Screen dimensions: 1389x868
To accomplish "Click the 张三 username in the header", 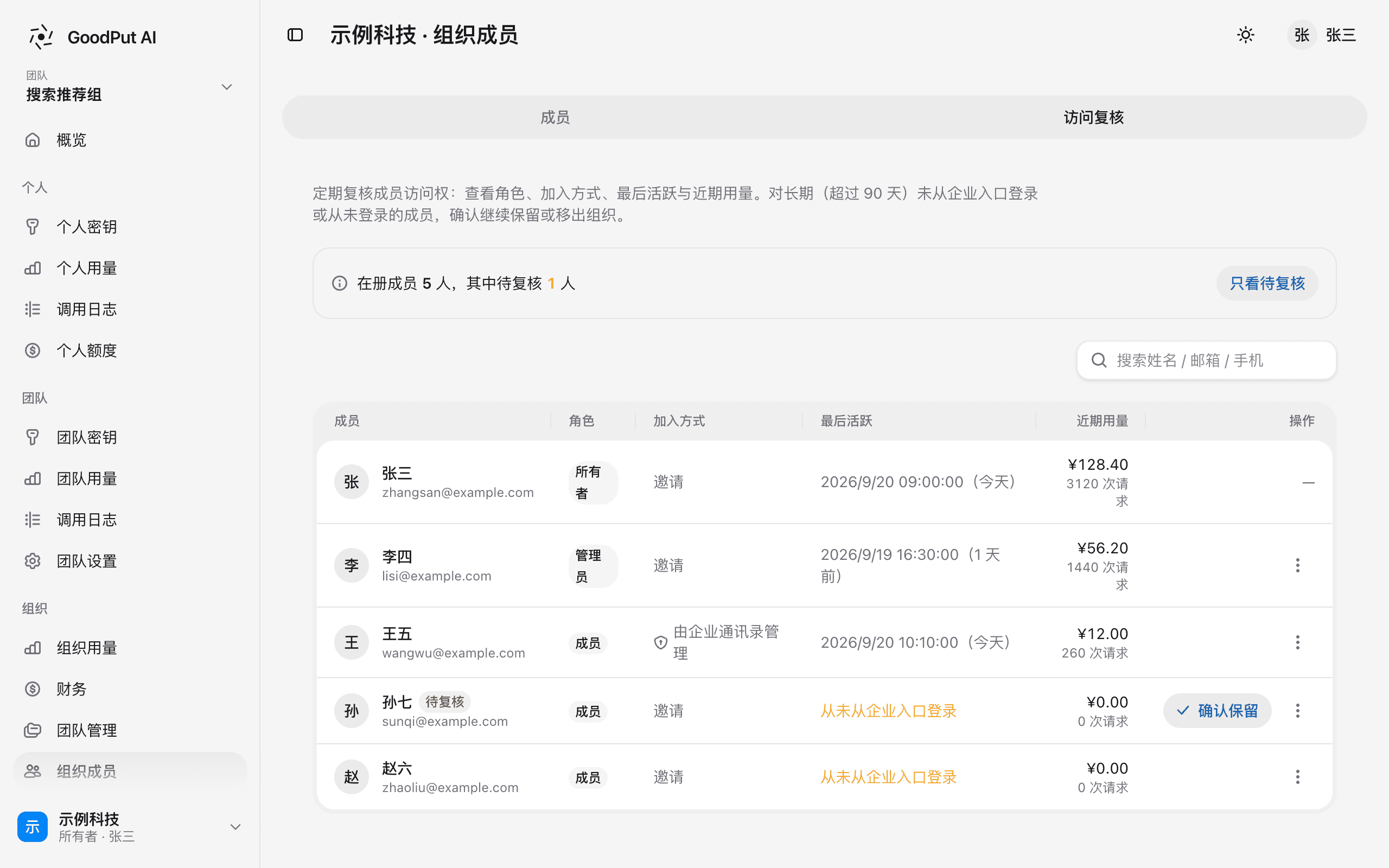I will pos(1341,35).
